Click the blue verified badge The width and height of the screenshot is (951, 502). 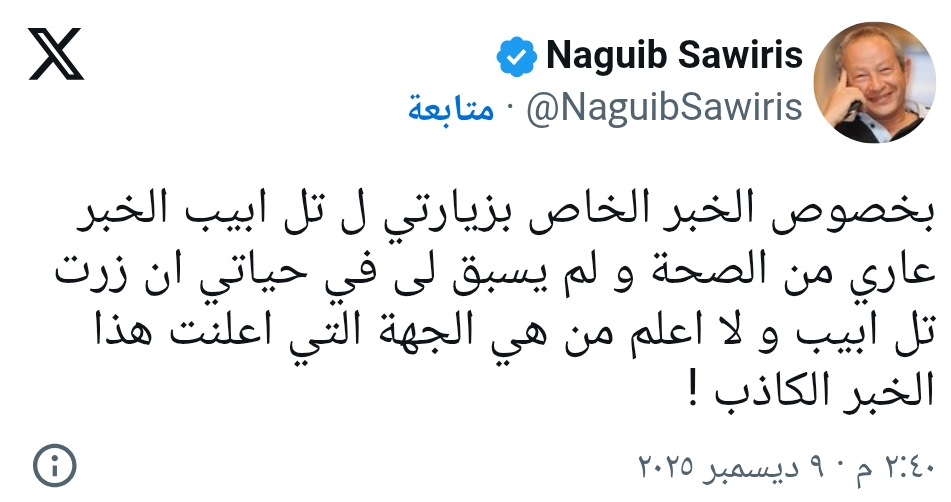point(516,58)
